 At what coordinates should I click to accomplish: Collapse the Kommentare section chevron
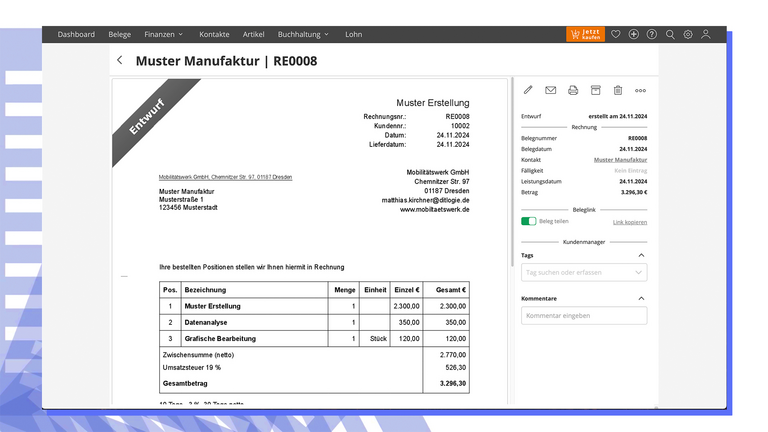pos(641,298)
